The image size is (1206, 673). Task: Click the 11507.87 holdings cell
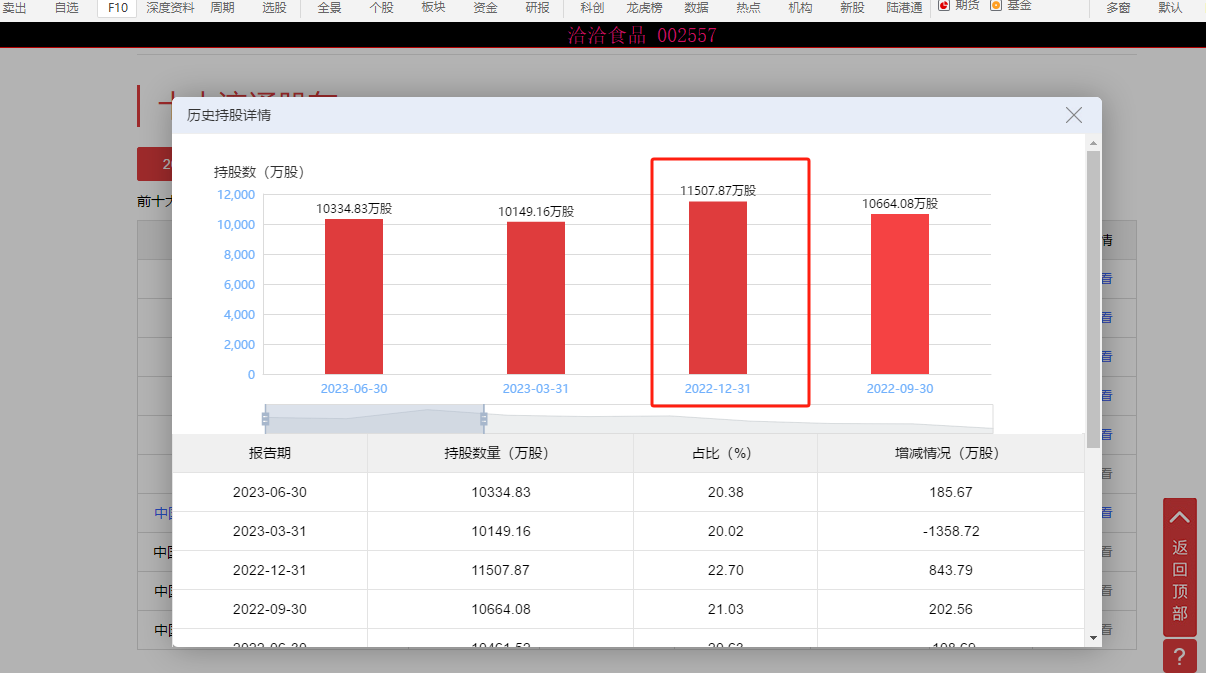[501, 570]
